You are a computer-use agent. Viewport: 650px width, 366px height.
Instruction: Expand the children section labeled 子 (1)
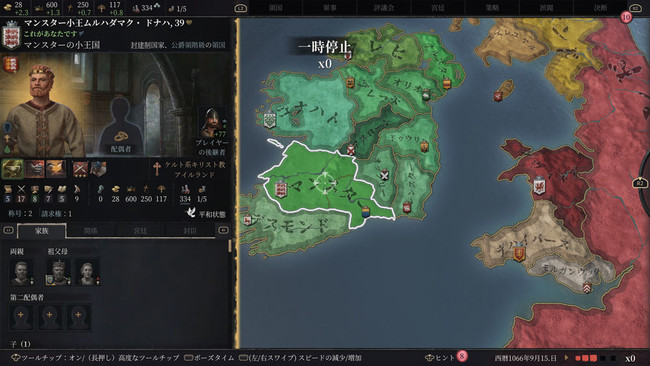(x=21, y=344)
